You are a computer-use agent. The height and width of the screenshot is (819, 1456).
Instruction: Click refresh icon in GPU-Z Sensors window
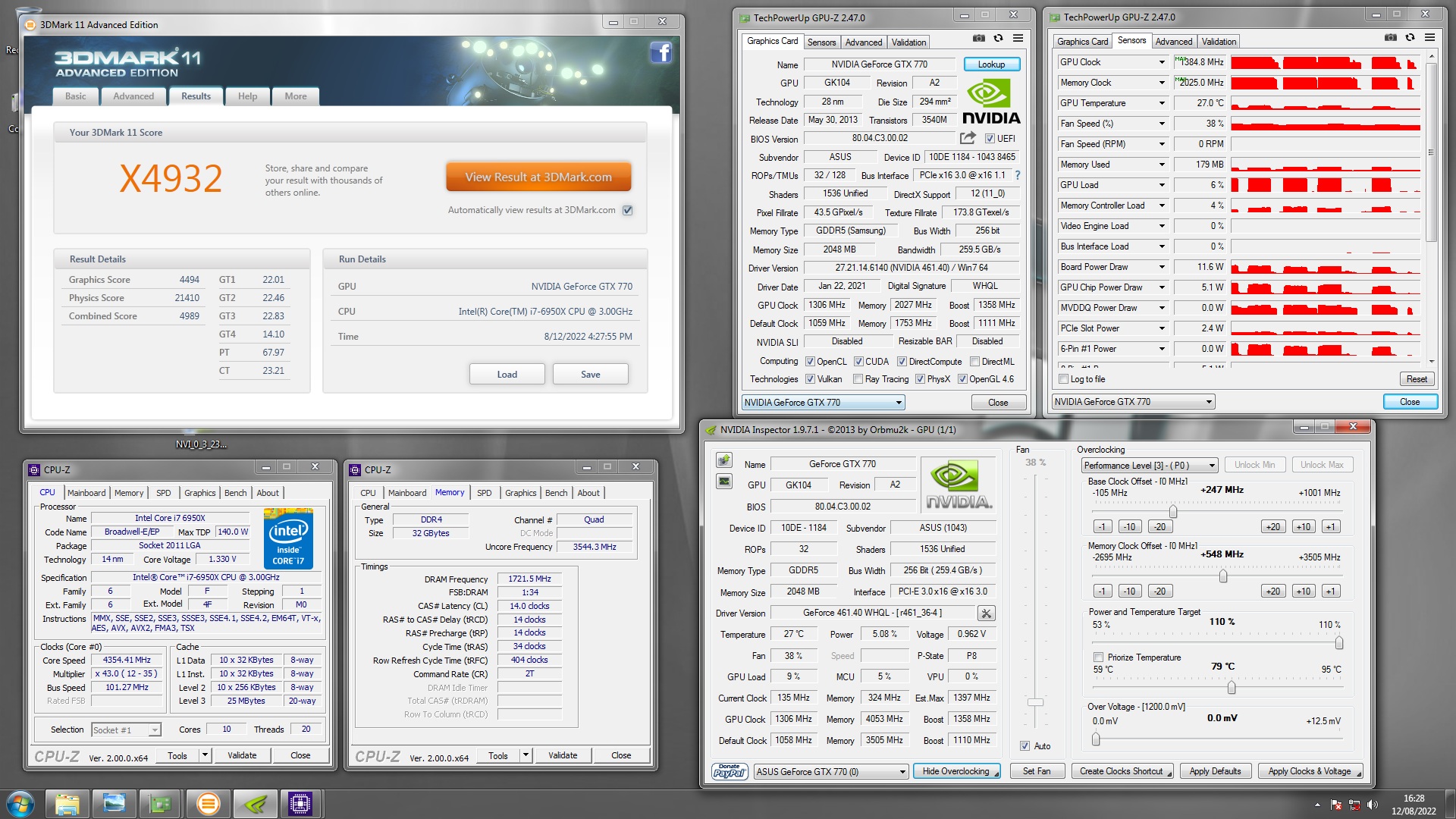1410,37
